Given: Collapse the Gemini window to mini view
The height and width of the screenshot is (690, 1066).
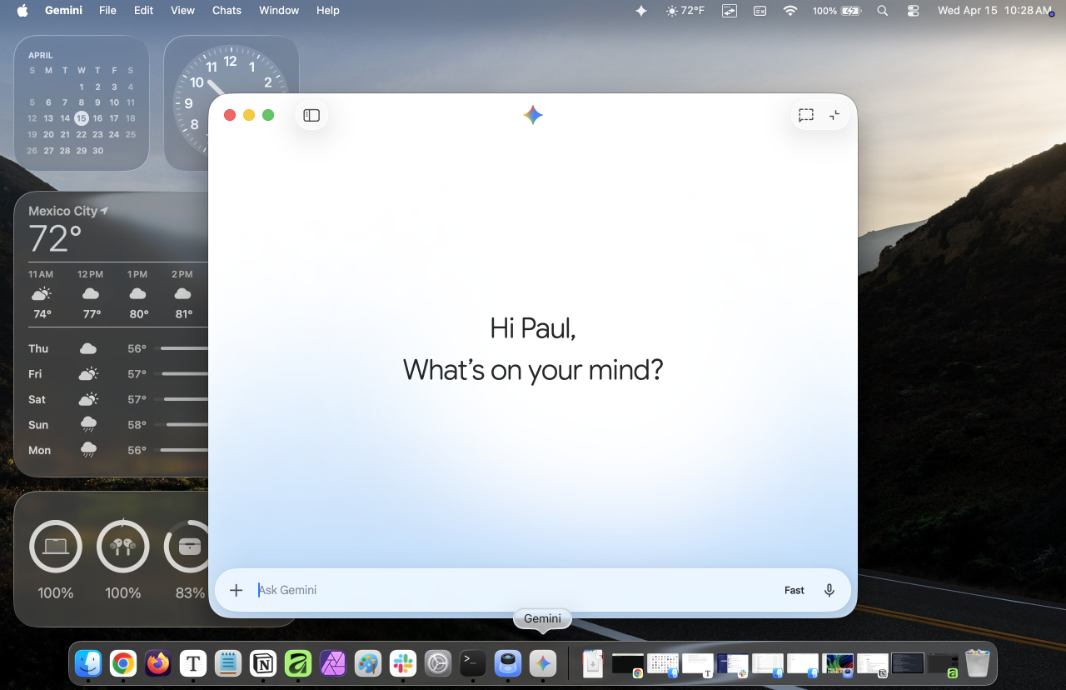Looking at the screenshot, I should click(835, 115).
